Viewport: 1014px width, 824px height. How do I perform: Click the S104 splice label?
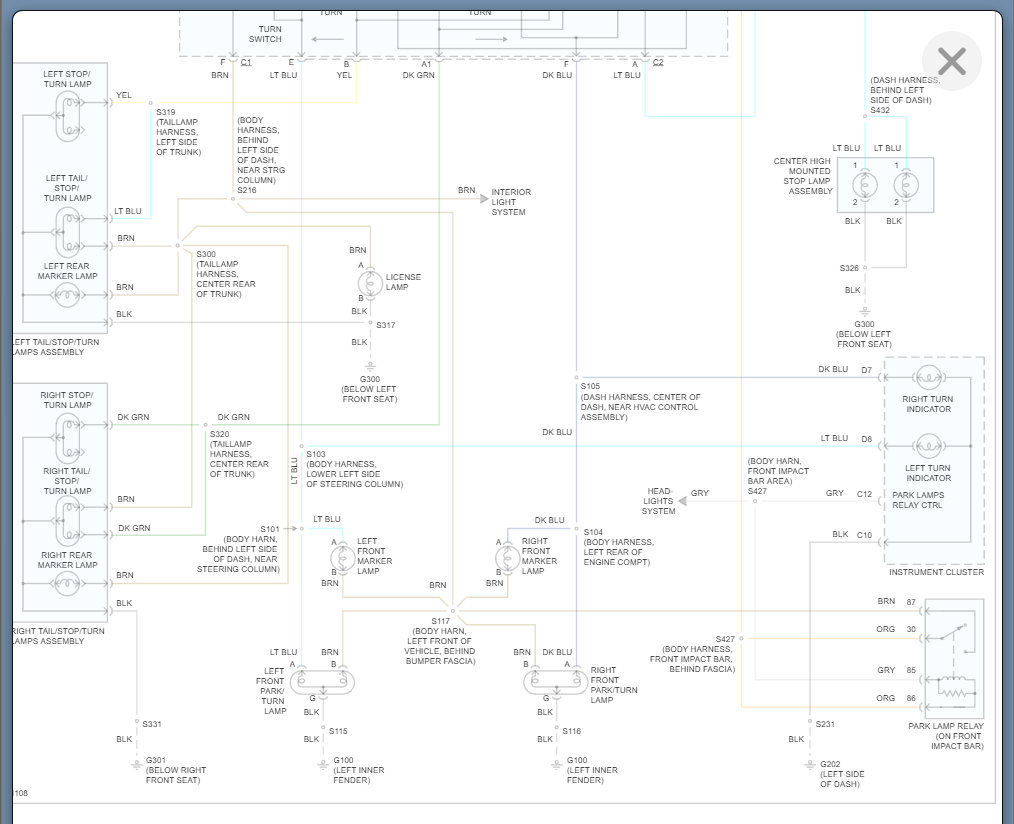point(593,532)
